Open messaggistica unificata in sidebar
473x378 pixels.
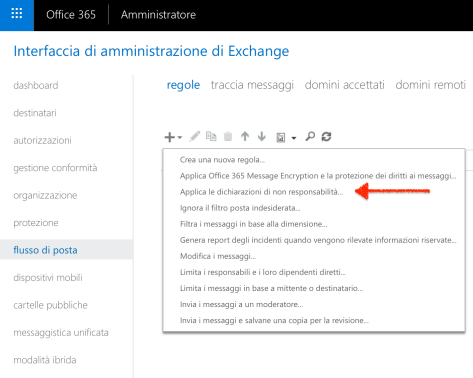pos(61,333)
